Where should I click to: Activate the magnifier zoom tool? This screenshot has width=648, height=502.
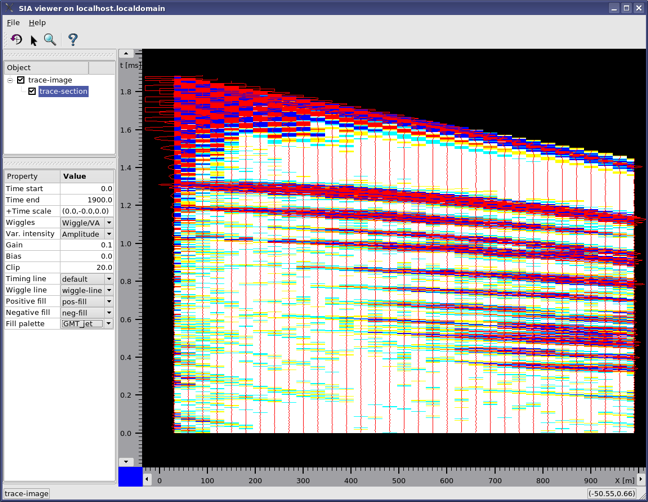click(50, 40)
